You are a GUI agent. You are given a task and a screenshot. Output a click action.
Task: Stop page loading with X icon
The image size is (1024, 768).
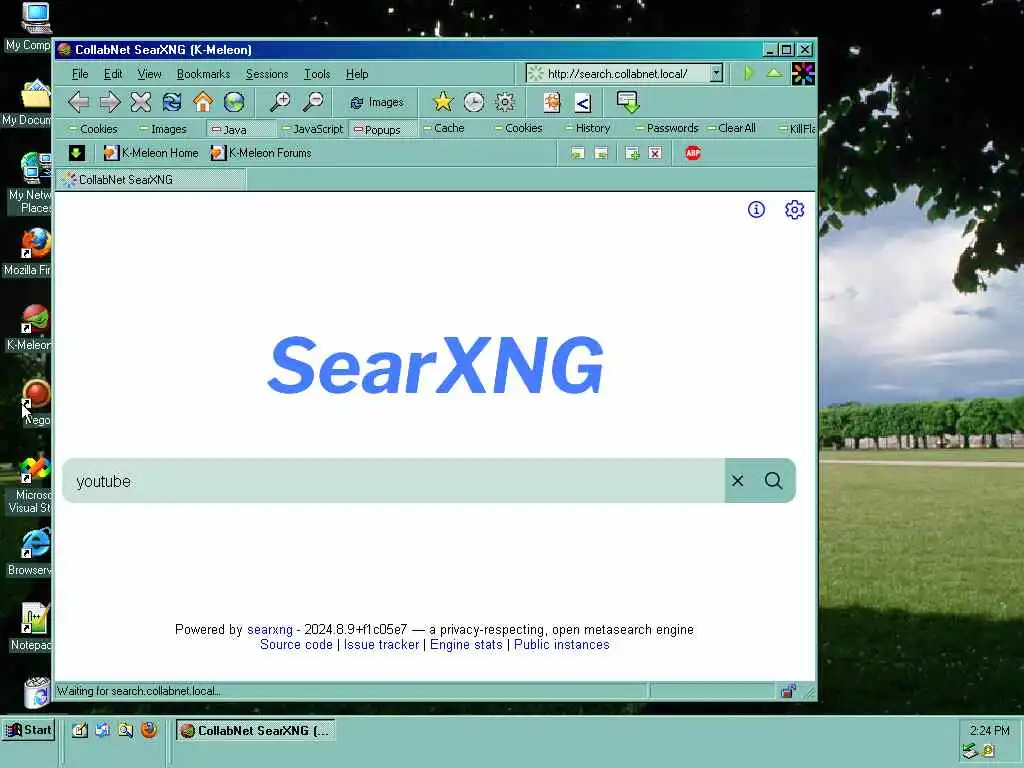click(x=140, y=102)
